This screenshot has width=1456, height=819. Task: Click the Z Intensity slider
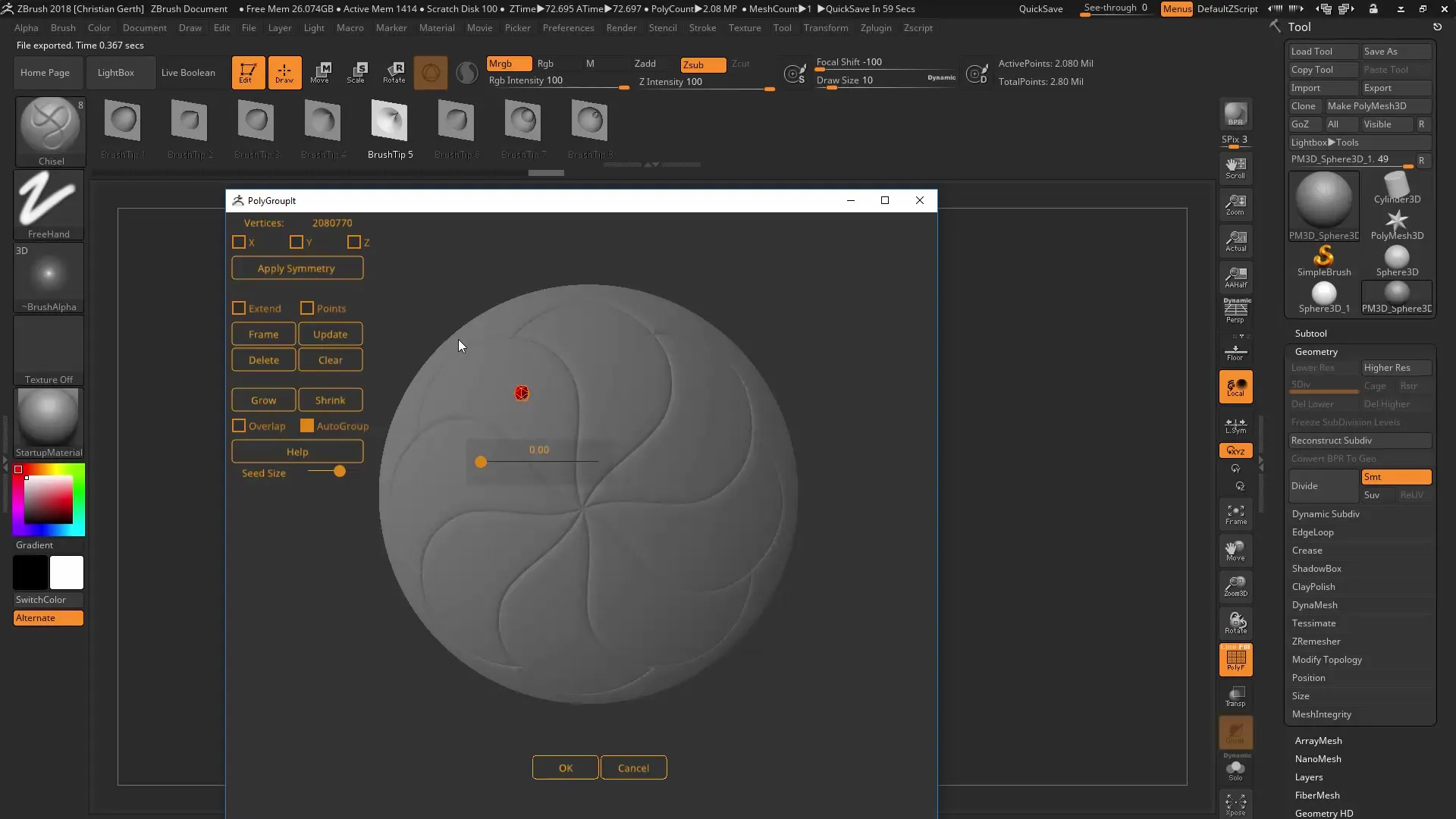[707, 83]
